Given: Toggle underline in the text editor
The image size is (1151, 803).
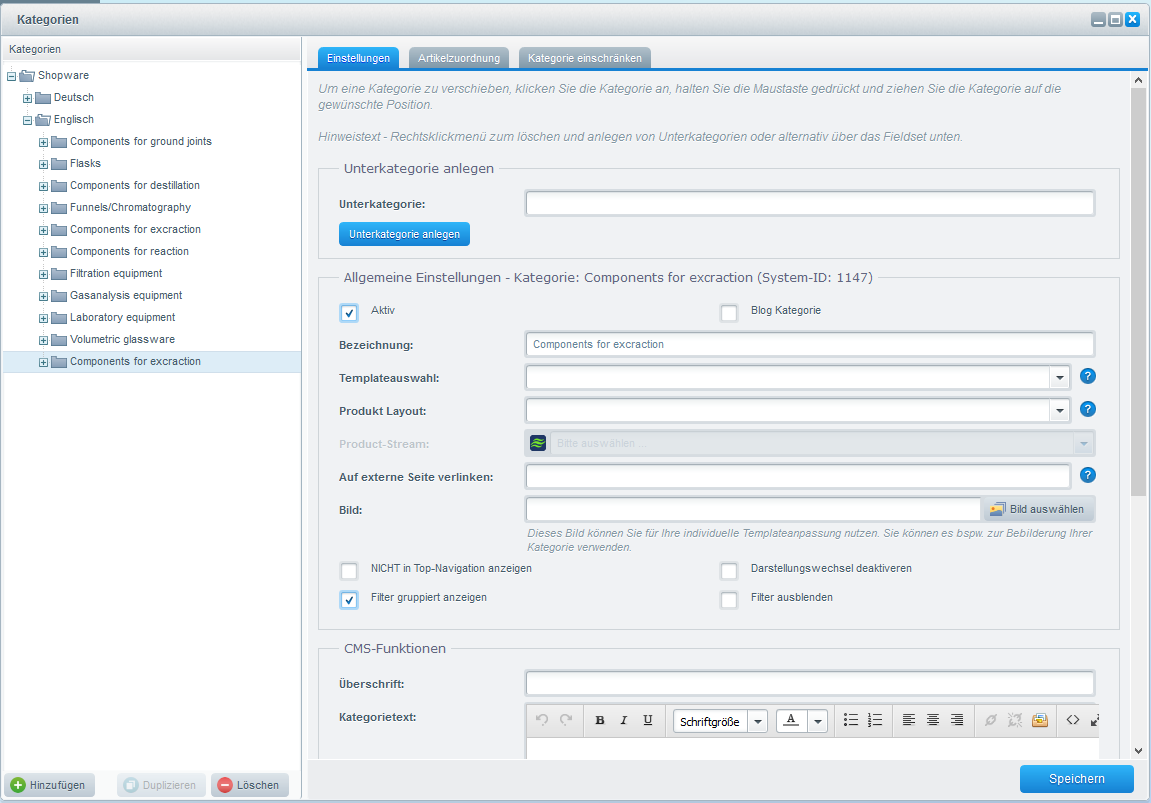Looking at the screenshot, I should point(648,720).
